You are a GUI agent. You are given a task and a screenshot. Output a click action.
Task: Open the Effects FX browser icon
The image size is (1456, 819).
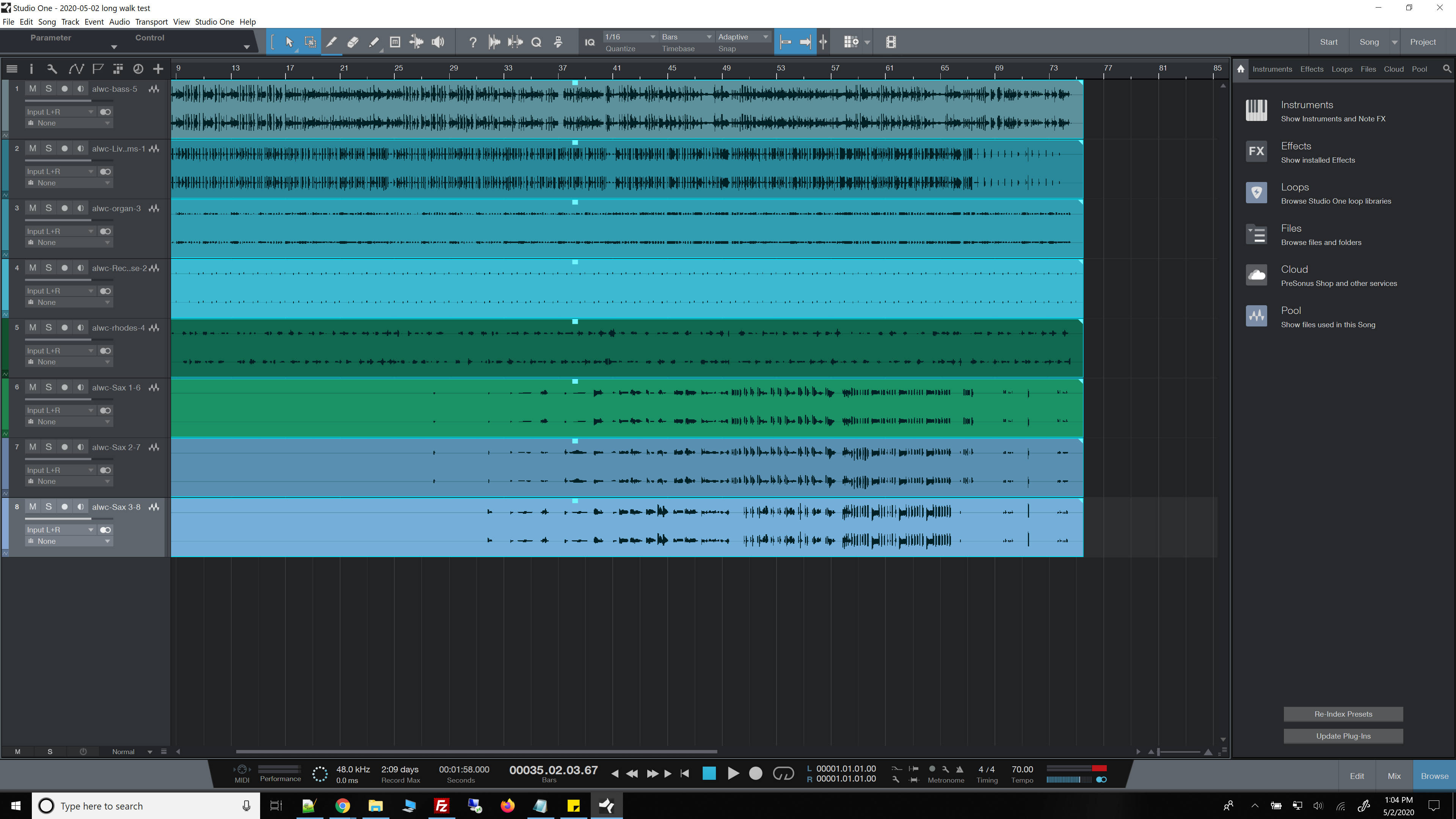coord(1256,152)
